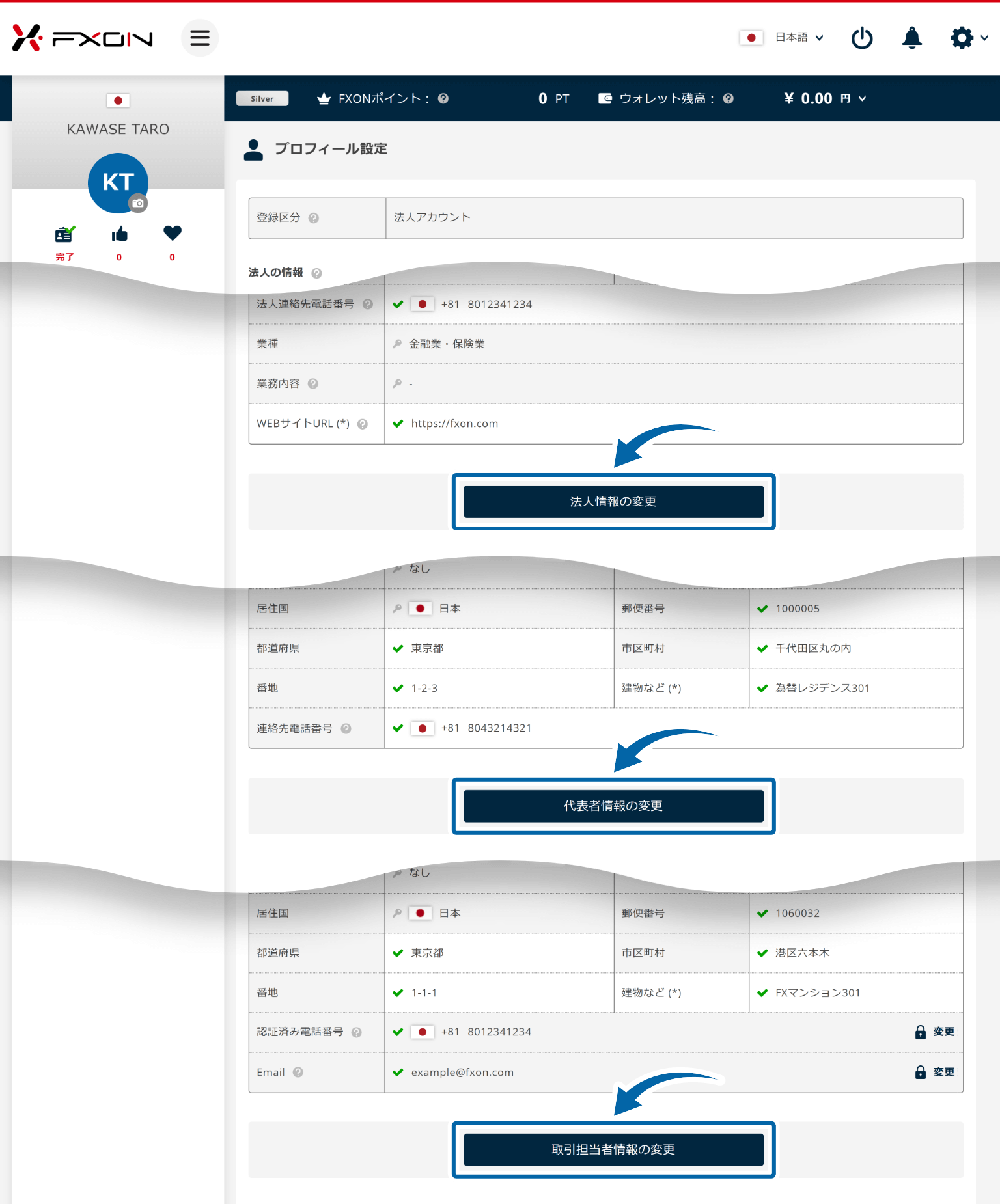This screenshot has width=1000, height=1204.
Task: Click the 金融業・保険業 value
Action: 447,344
